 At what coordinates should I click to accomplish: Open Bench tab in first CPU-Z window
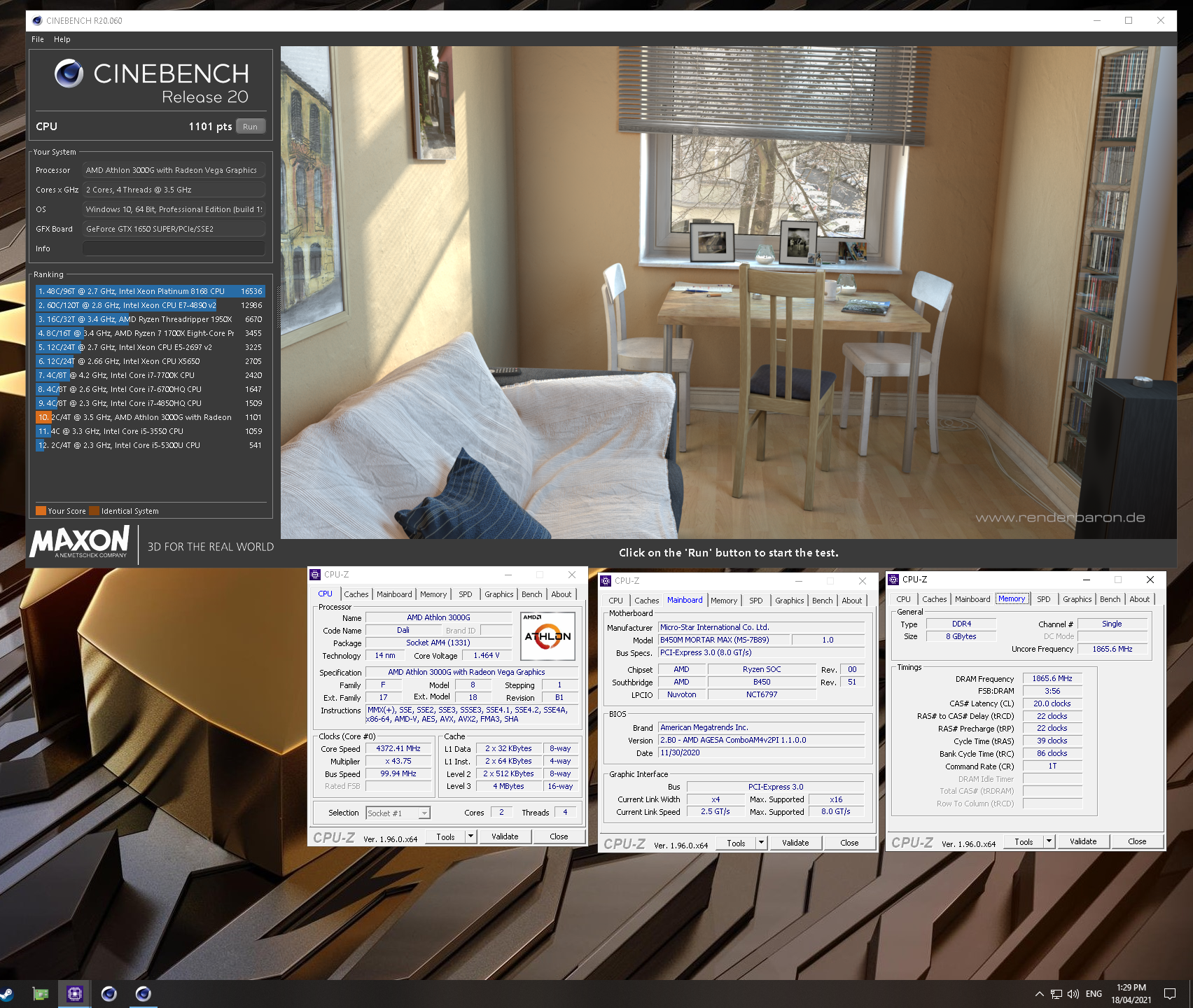coord(532,594)
